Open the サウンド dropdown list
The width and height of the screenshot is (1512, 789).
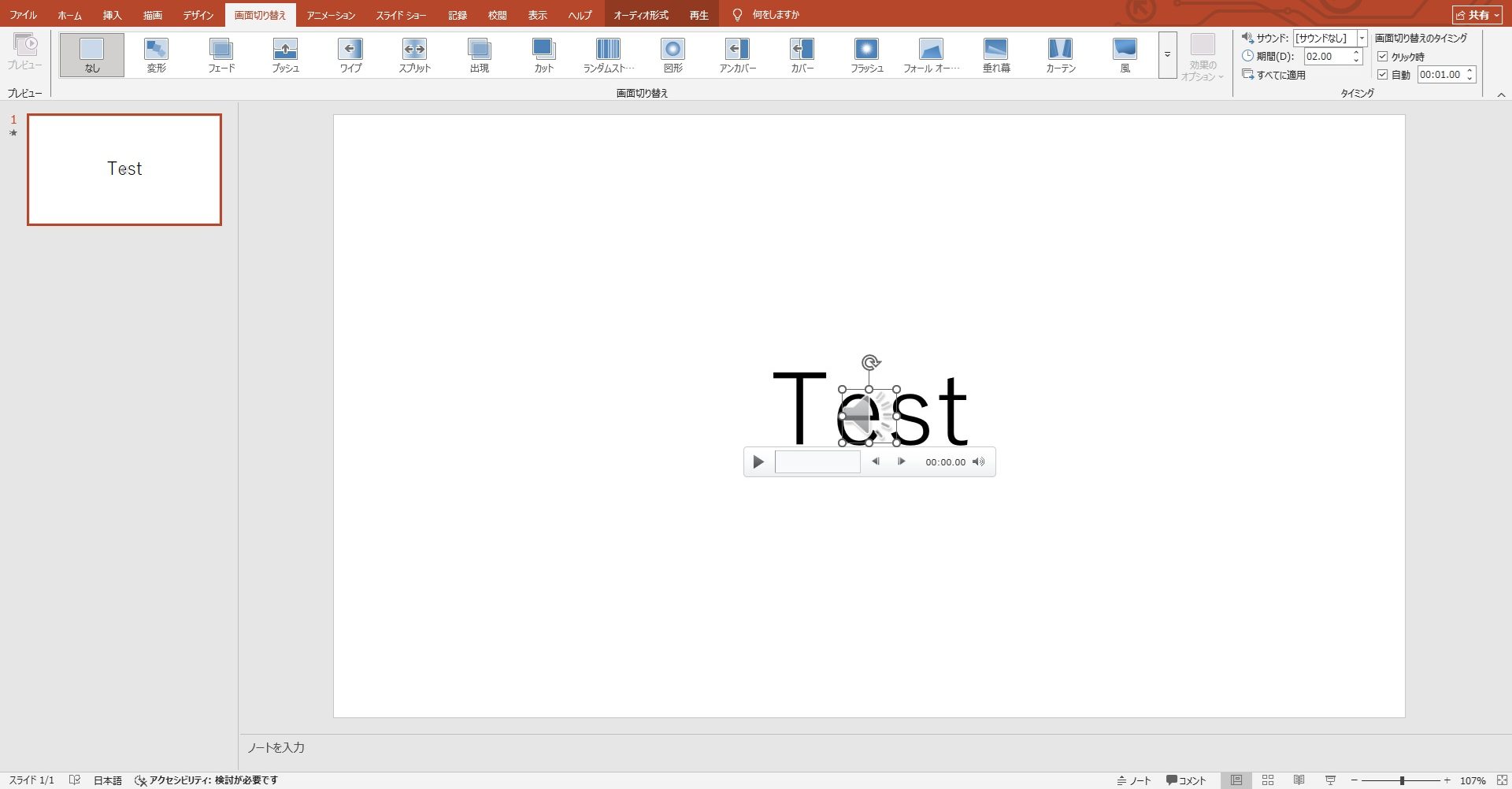click(1362, 38)
